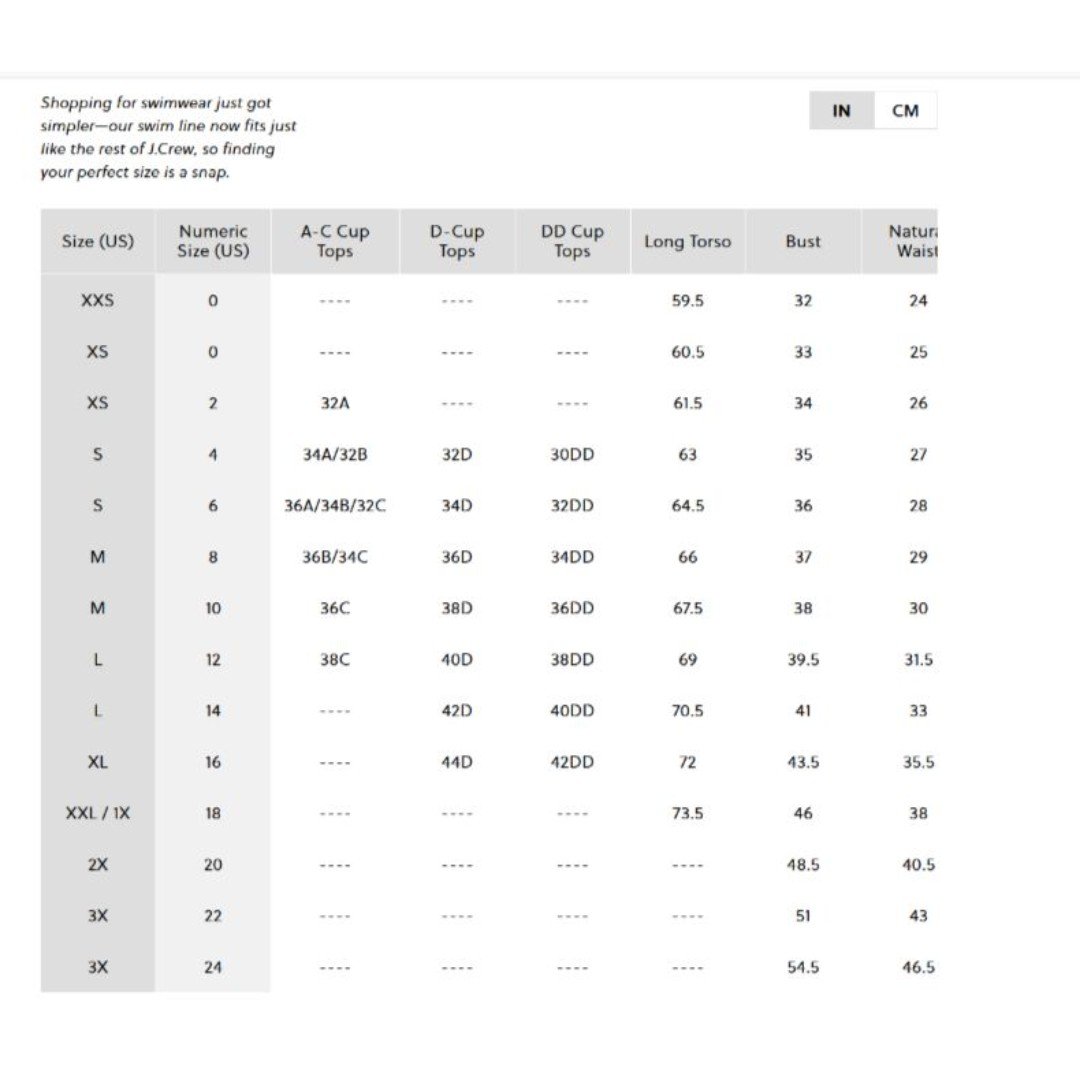Viewport: 1080px width, 1080px height.
Task: Click the DD Cup Tops header
Action: click(x=572, y=241)
